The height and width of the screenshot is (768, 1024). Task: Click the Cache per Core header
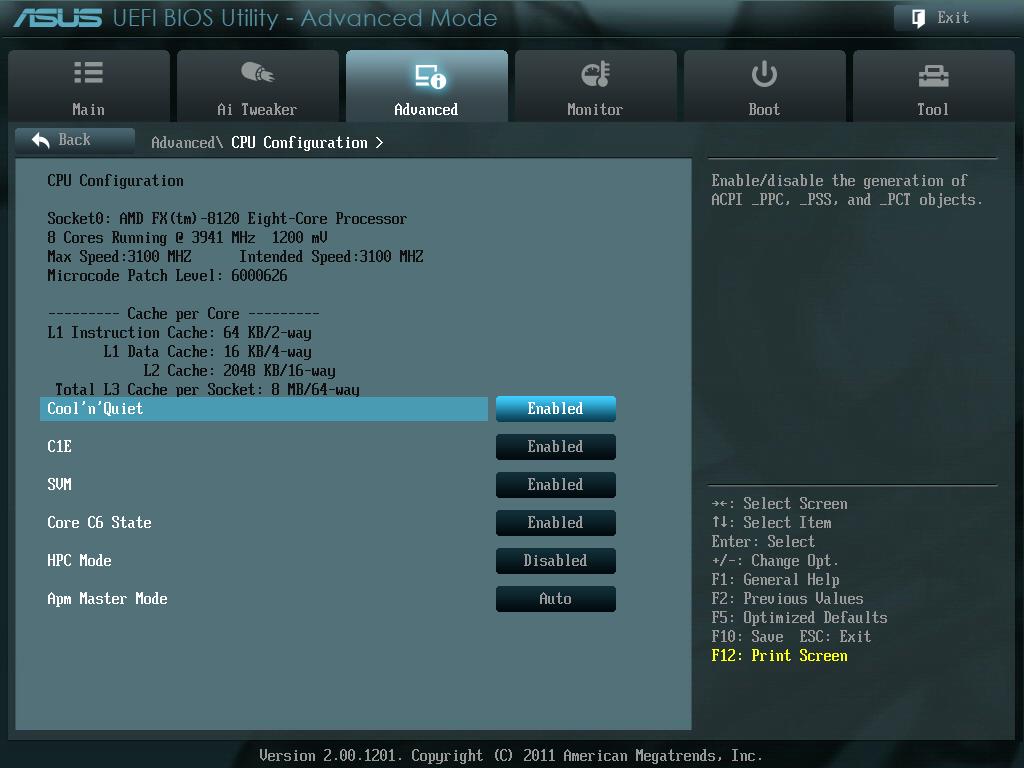click(184, 313)
